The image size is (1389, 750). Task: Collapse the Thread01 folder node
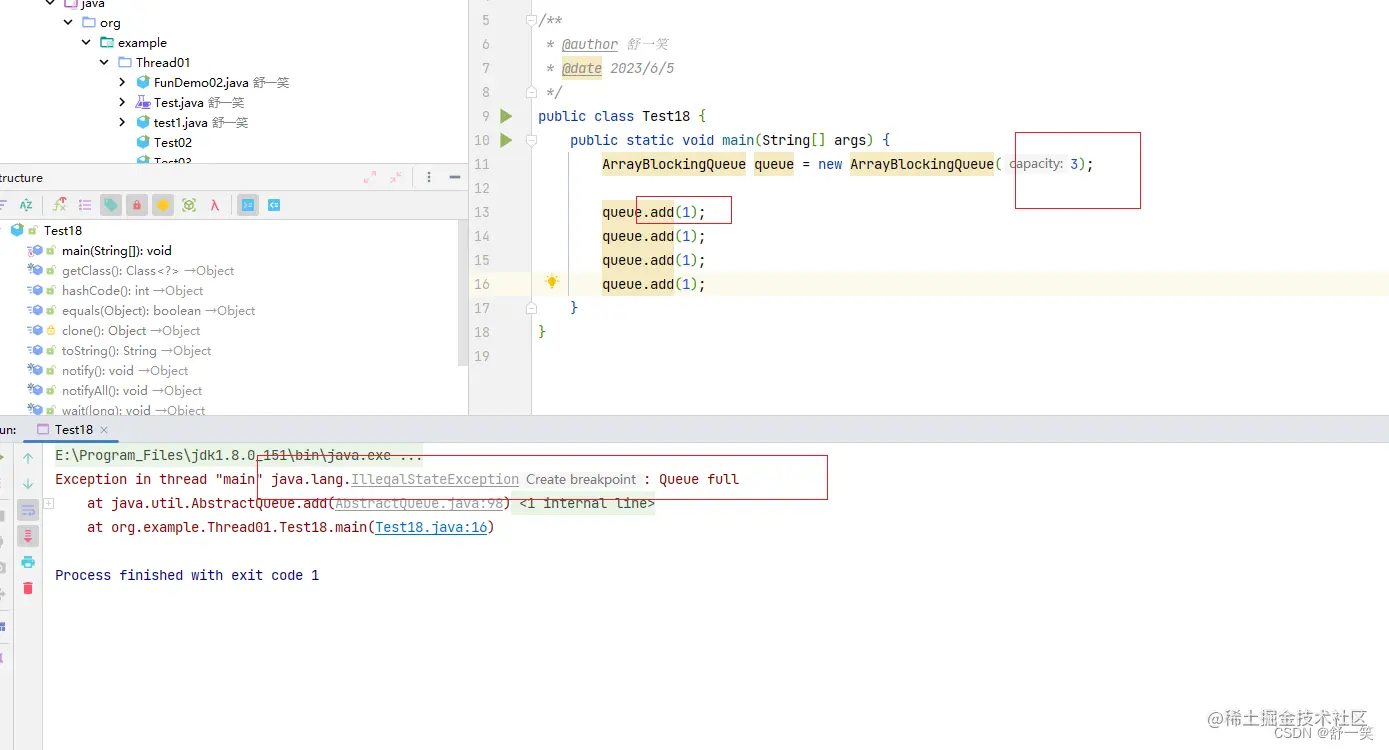[x=104, y=62]
